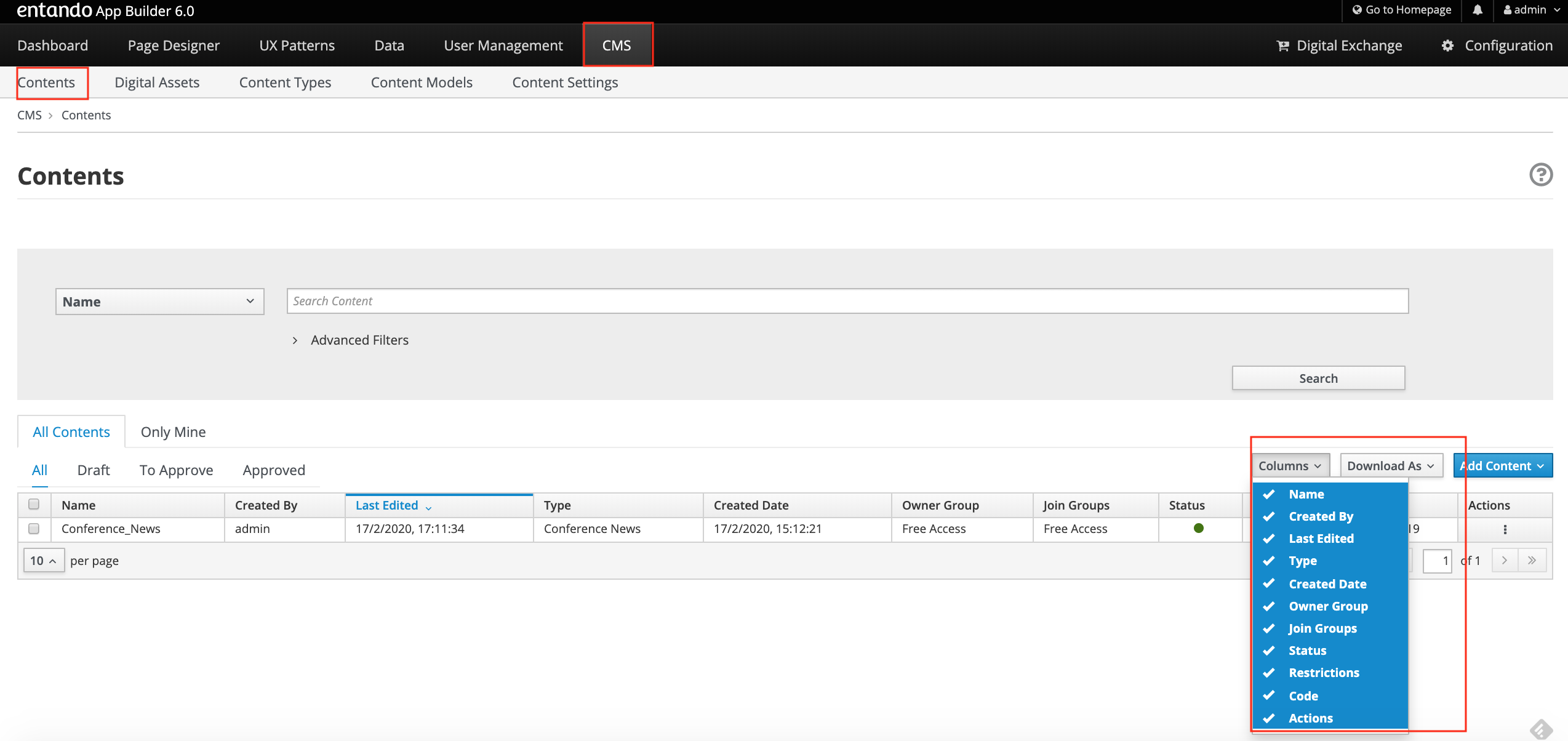Image resolution: width=1568 pixels, height=741 pixels.
Task: Open the notifications bell icon
Action: click(x=1478, y=10)
